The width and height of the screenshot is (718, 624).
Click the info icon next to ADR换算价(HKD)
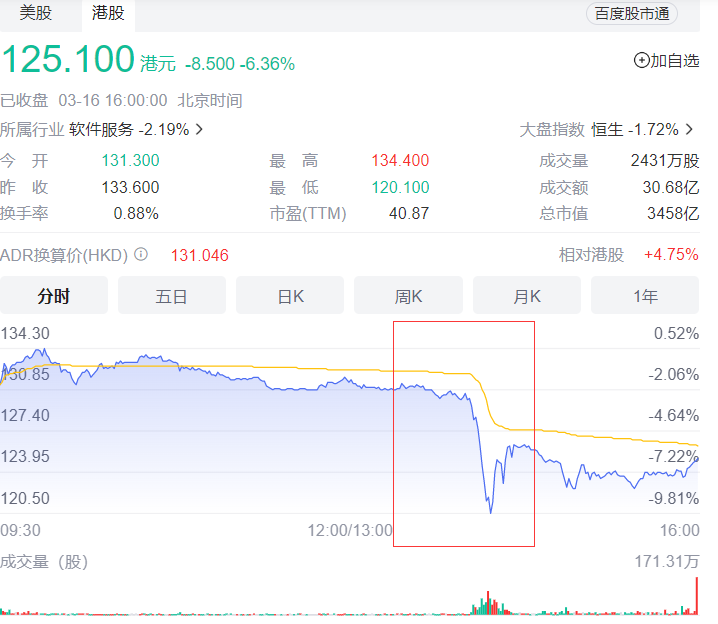point(141,254)
